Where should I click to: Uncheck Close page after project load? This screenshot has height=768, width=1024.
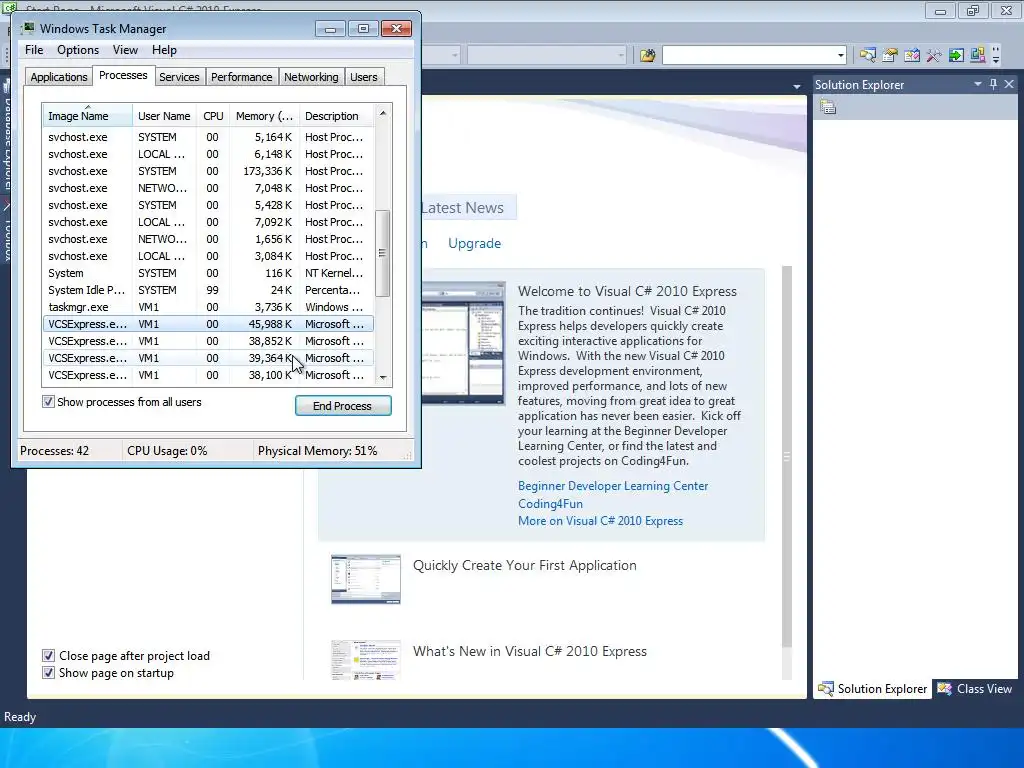[48, 656]
